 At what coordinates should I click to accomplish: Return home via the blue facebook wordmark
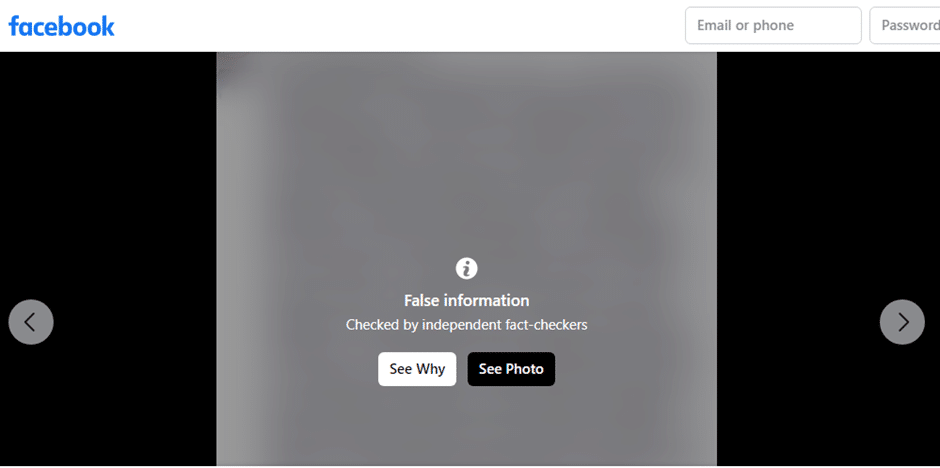pyautogui.click(x=61, y=26)
